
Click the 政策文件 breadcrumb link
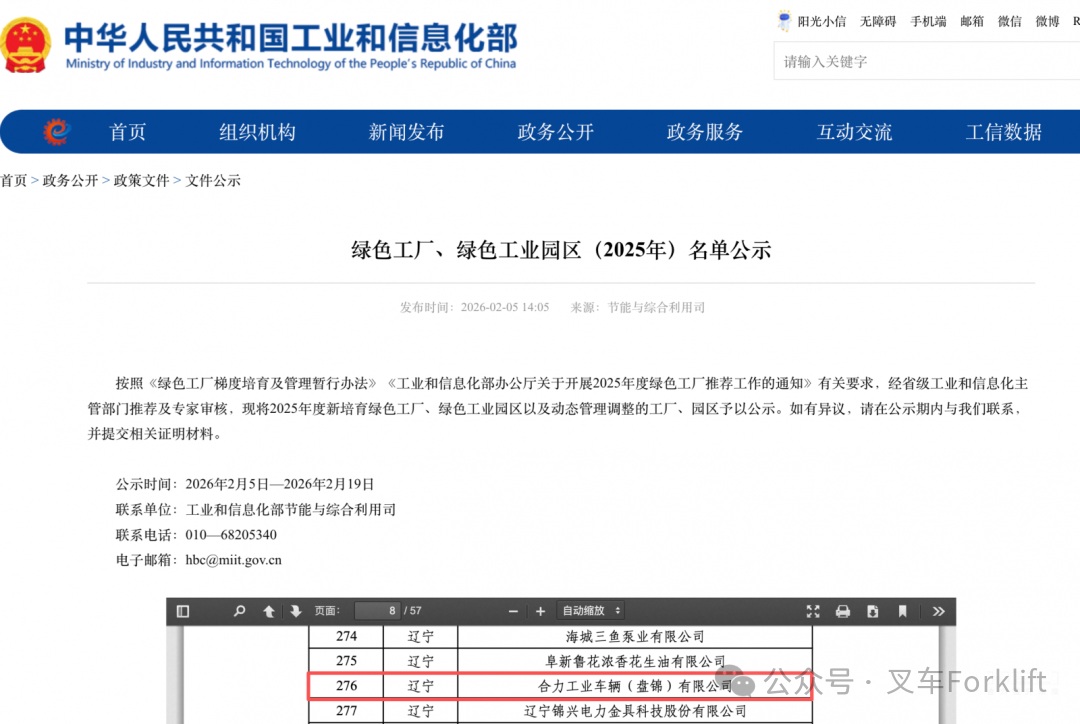[x=141, y=181]
